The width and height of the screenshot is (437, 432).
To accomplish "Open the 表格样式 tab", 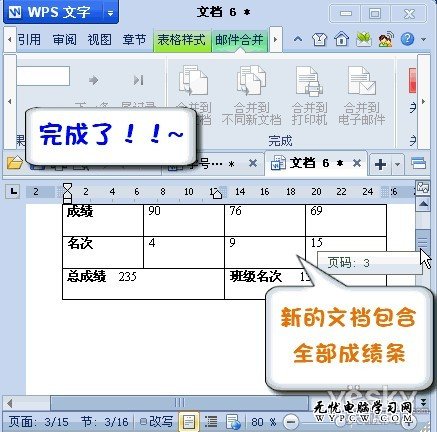I will point(182,40).
